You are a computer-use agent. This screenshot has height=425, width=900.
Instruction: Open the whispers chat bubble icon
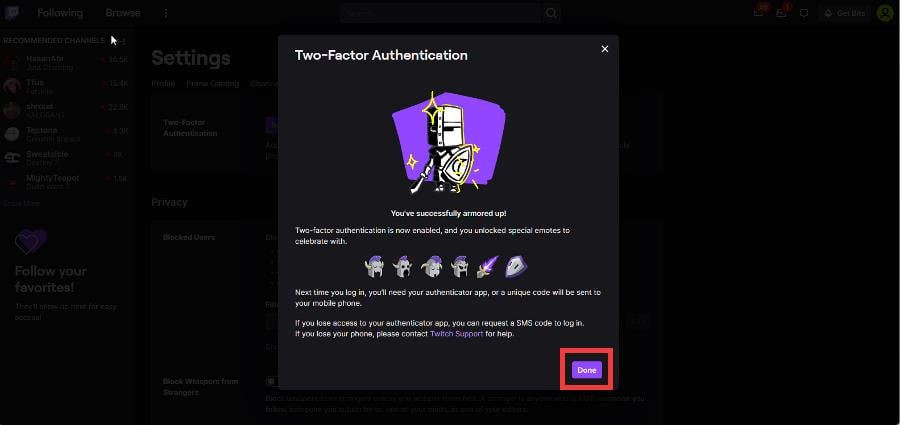point(804,13)
